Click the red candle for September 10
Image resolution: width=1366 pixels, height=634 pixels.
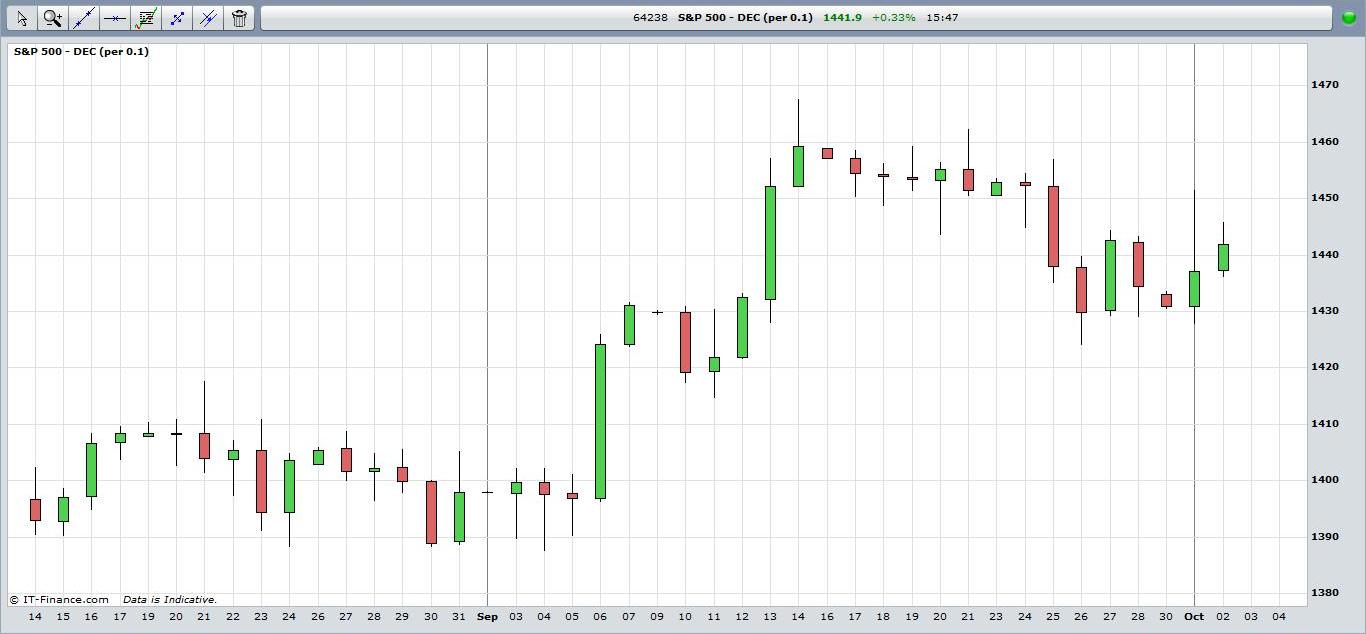685,342
